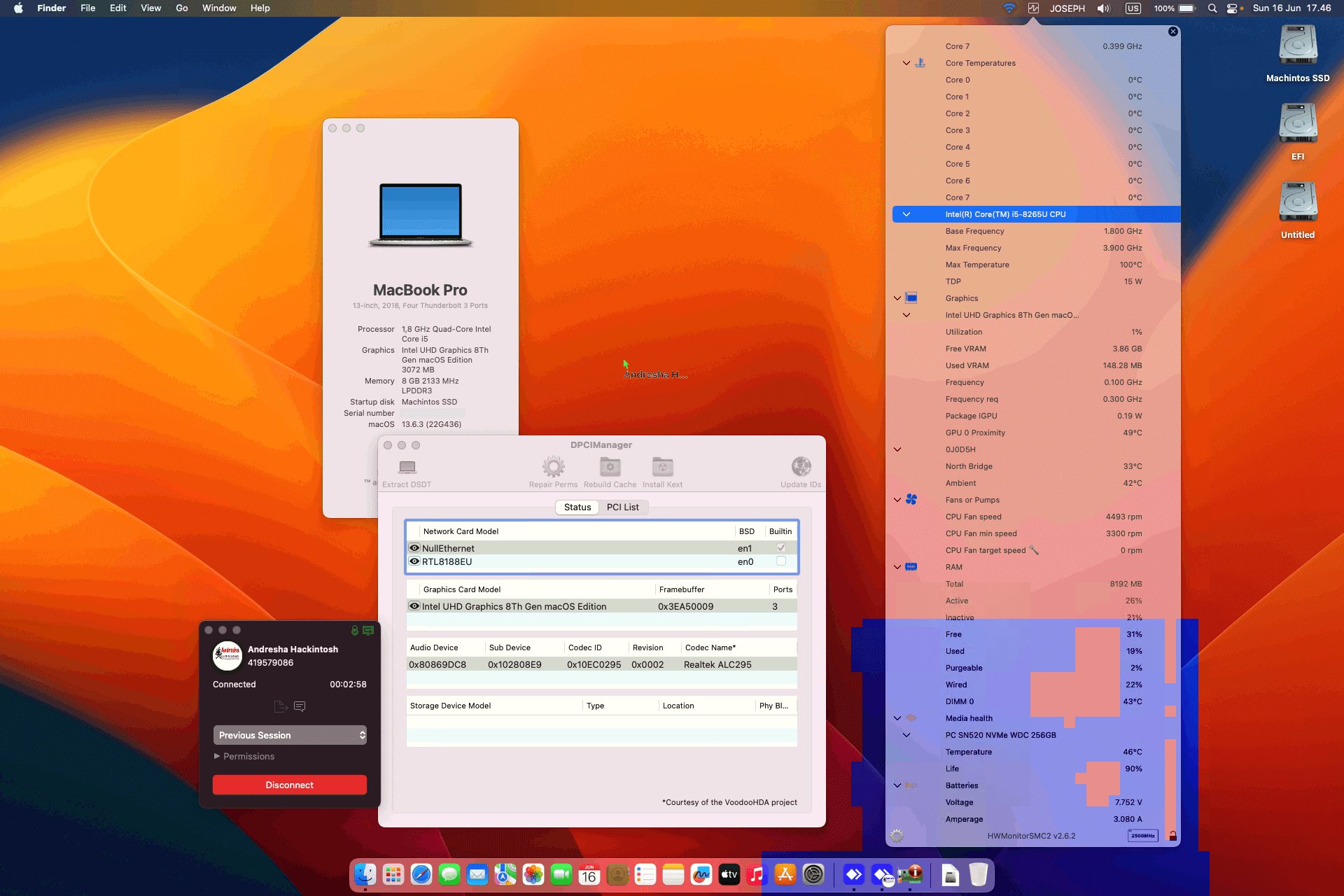The image size is (1344, 896).
Task: Click Repair Perms gear icon in DPCIManager
Action: tap(553, 467)
